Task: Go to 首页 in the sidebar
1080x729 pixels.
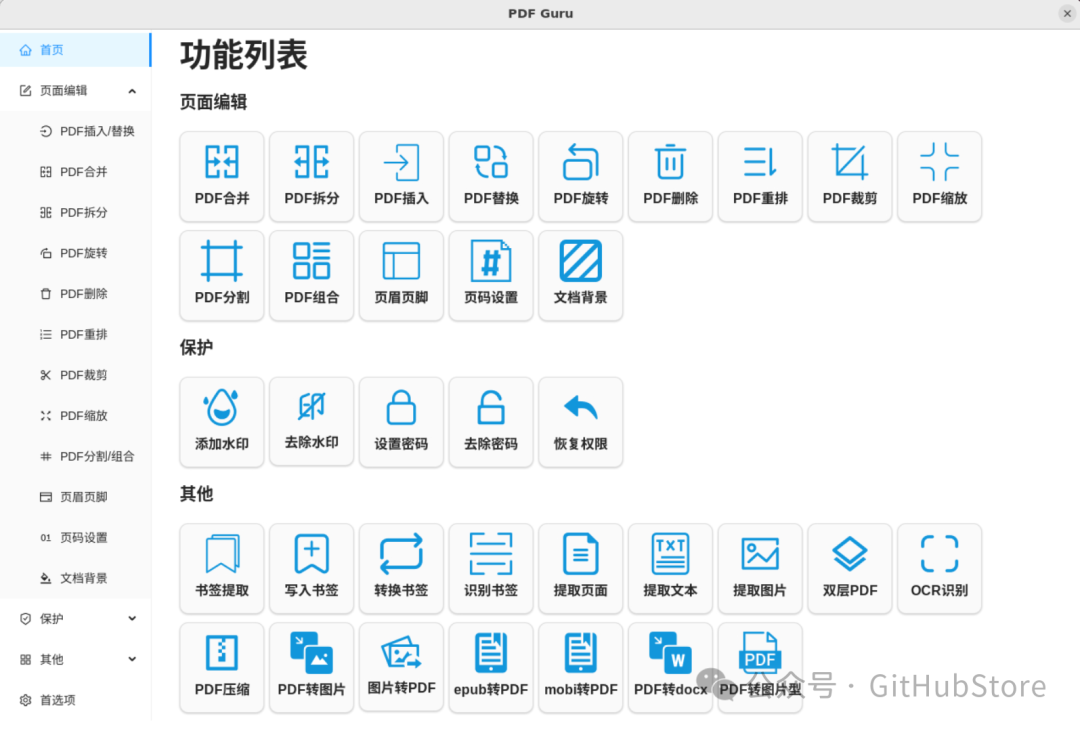Action: 76,50
